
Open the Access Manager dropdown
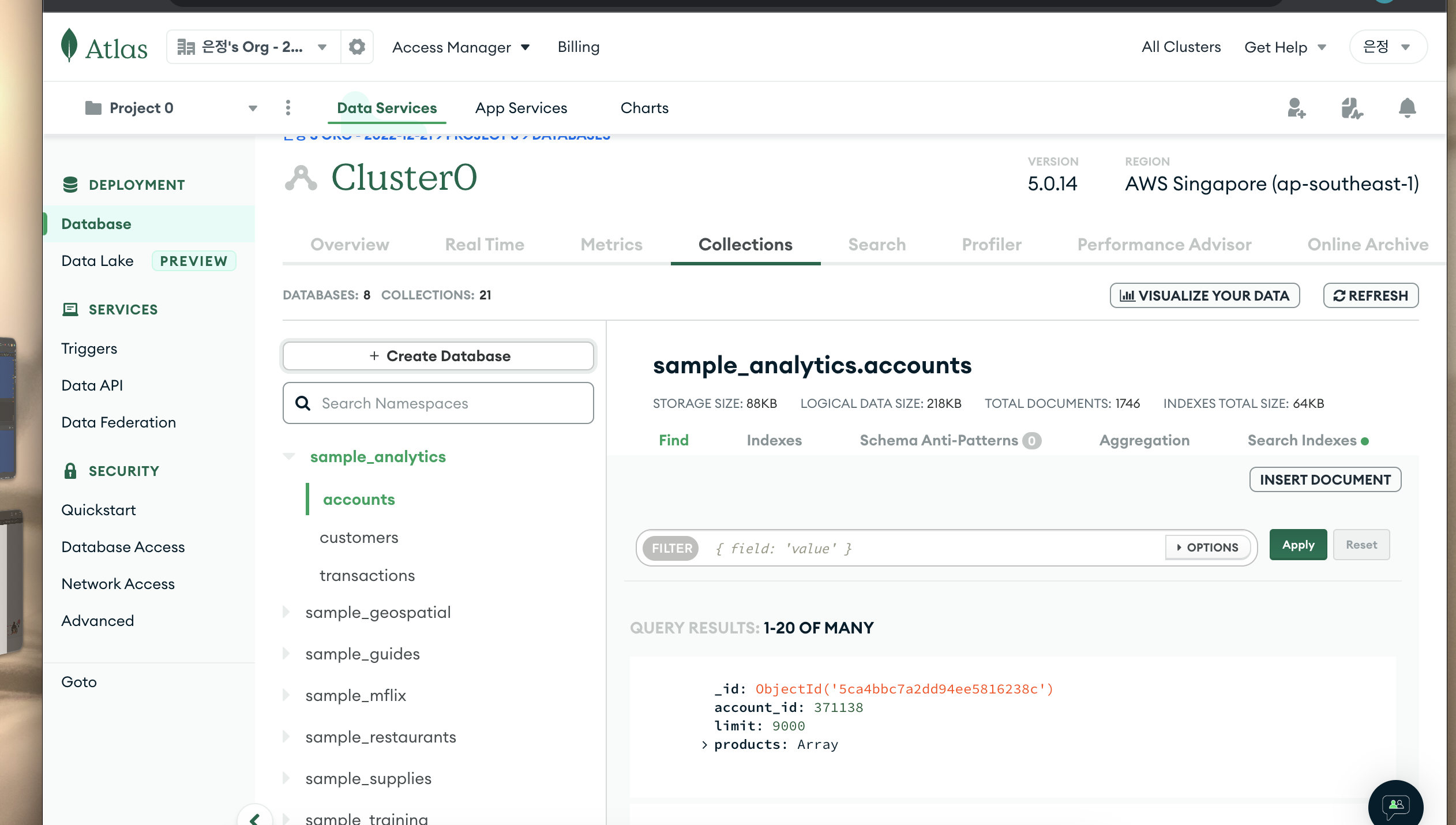pos(461,47)
